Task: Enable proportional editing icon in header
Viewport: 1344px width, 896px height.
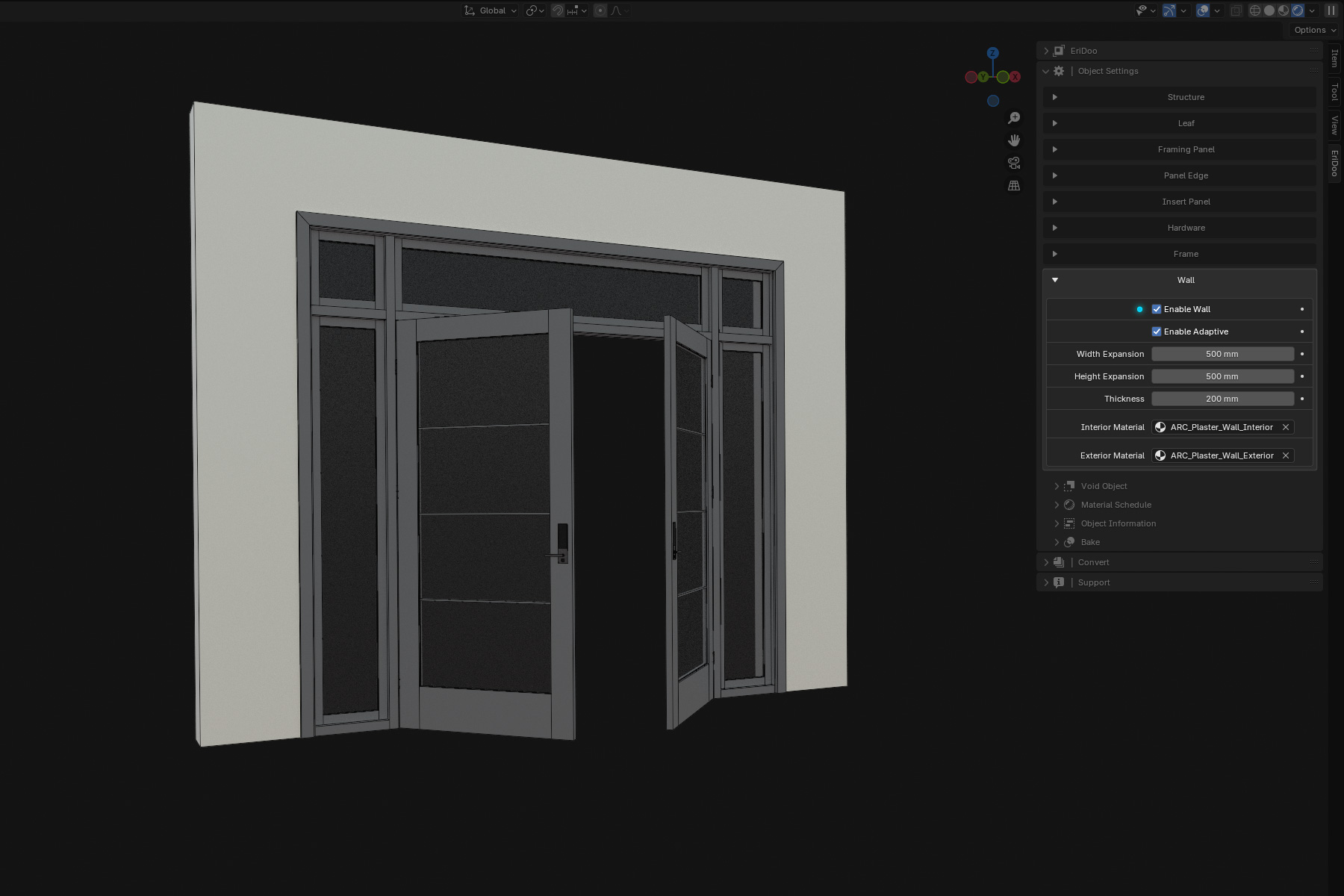Action: pyautogui.click(x=600, y=10)
